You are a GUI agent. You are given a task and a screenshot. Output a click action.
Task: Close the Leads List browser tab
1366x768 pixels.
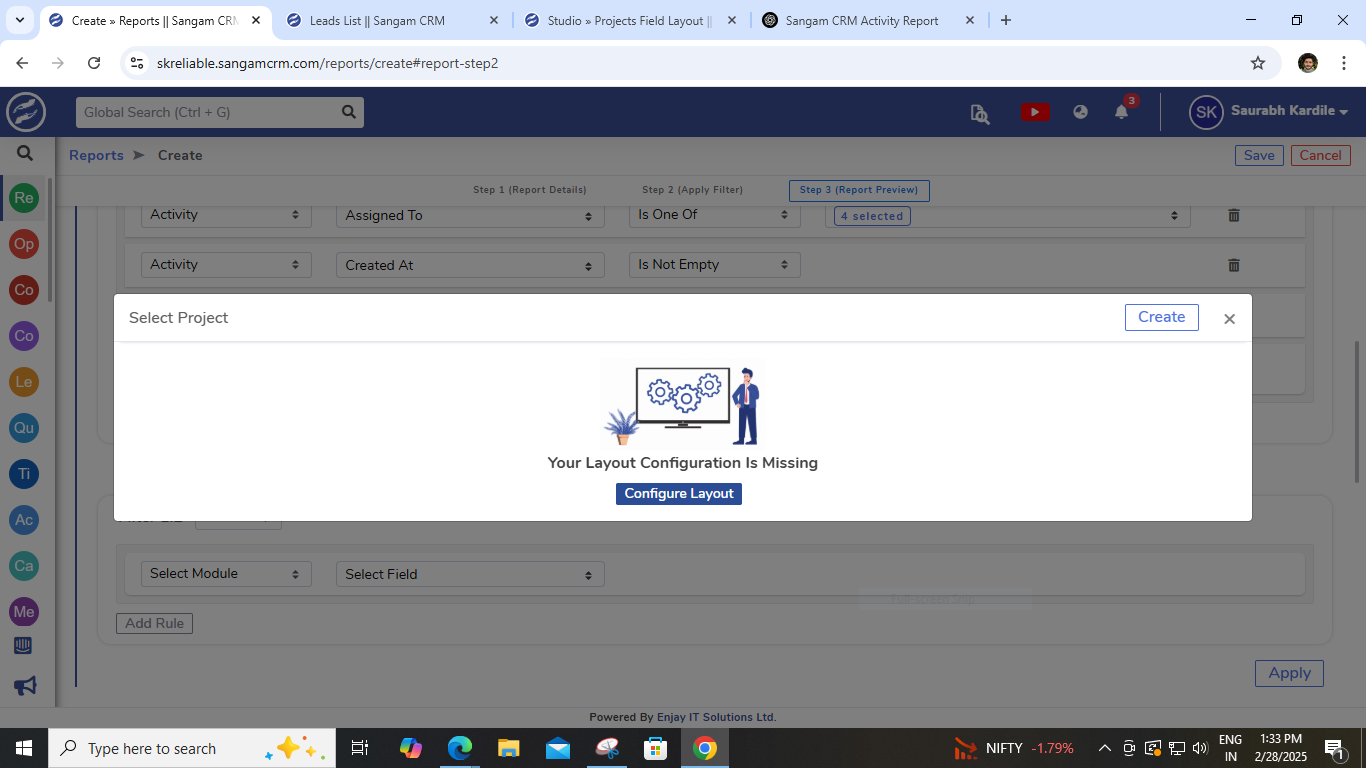tap(493, 20)
